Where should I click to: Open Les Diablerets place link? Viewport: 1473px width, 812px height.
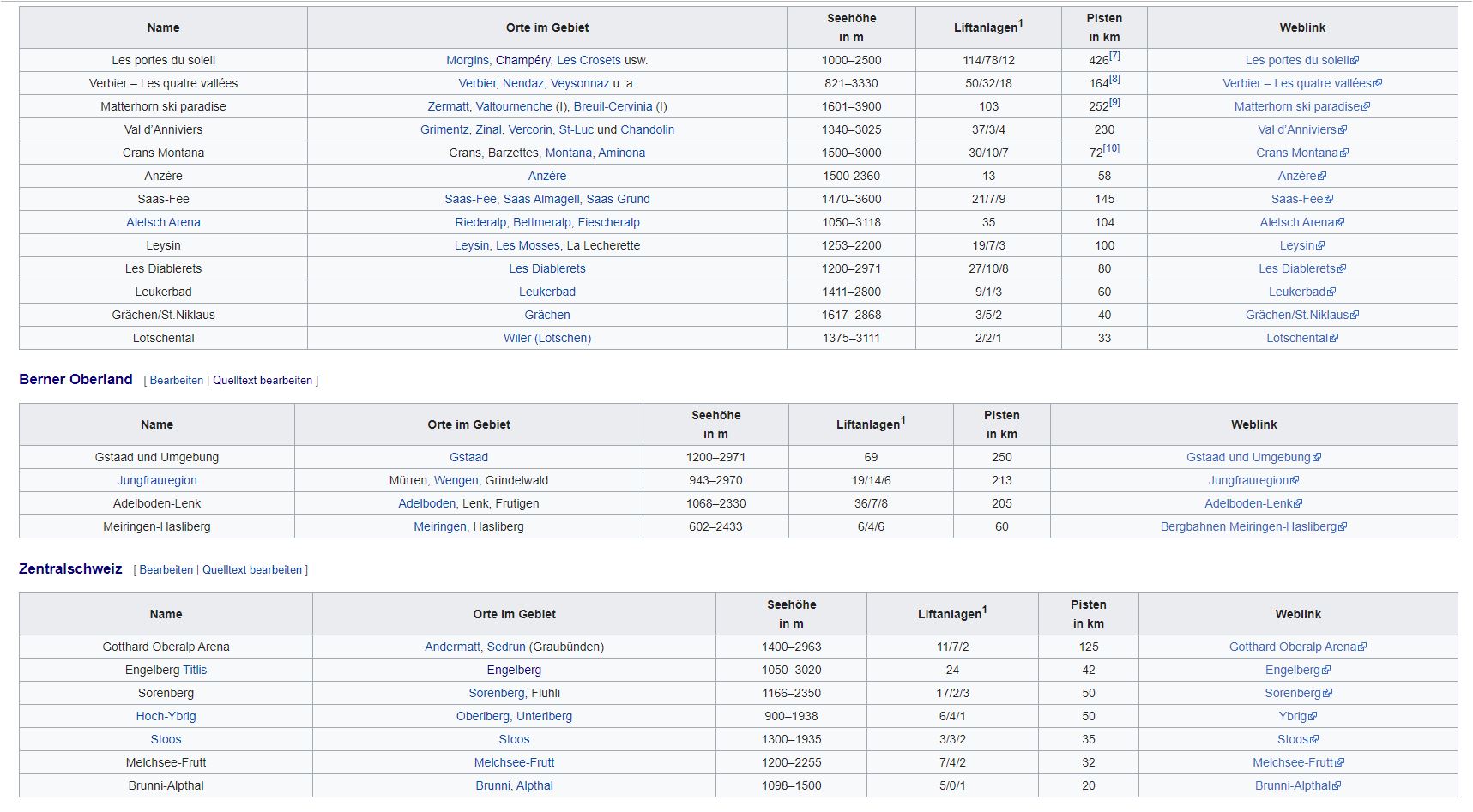547,268
